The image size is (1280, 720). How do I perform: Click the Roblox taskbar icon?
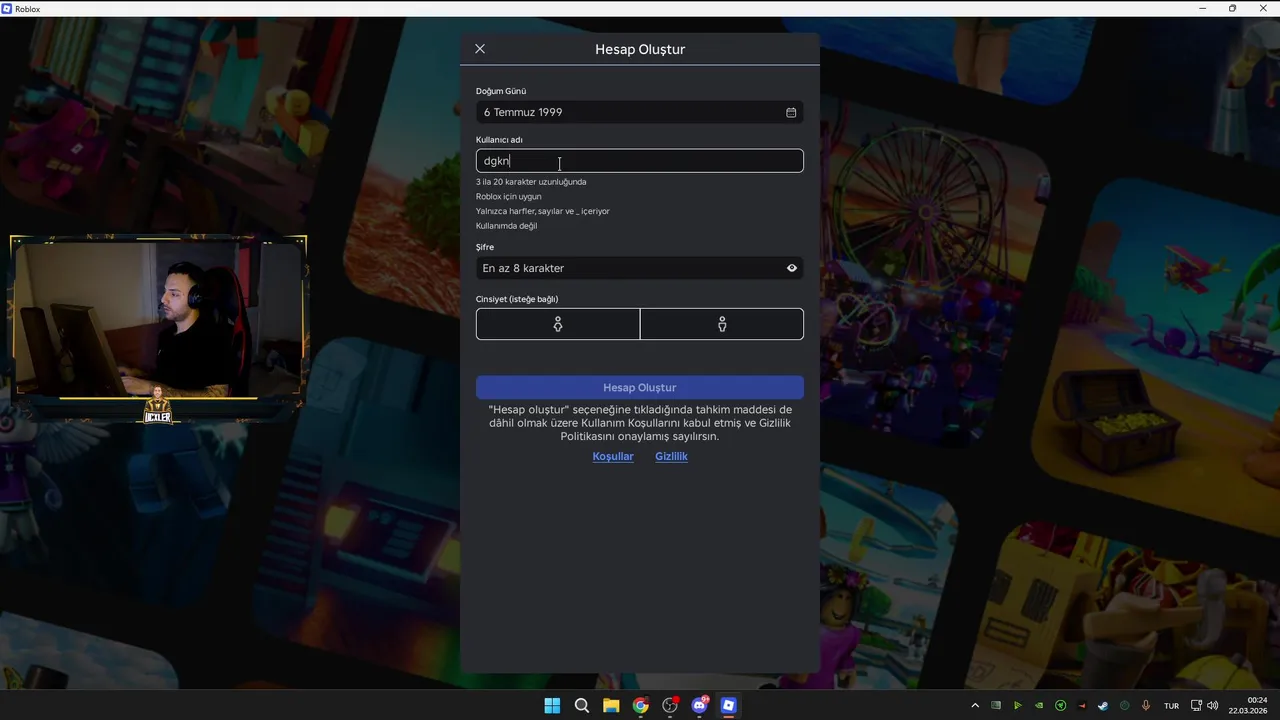[729, 706]
